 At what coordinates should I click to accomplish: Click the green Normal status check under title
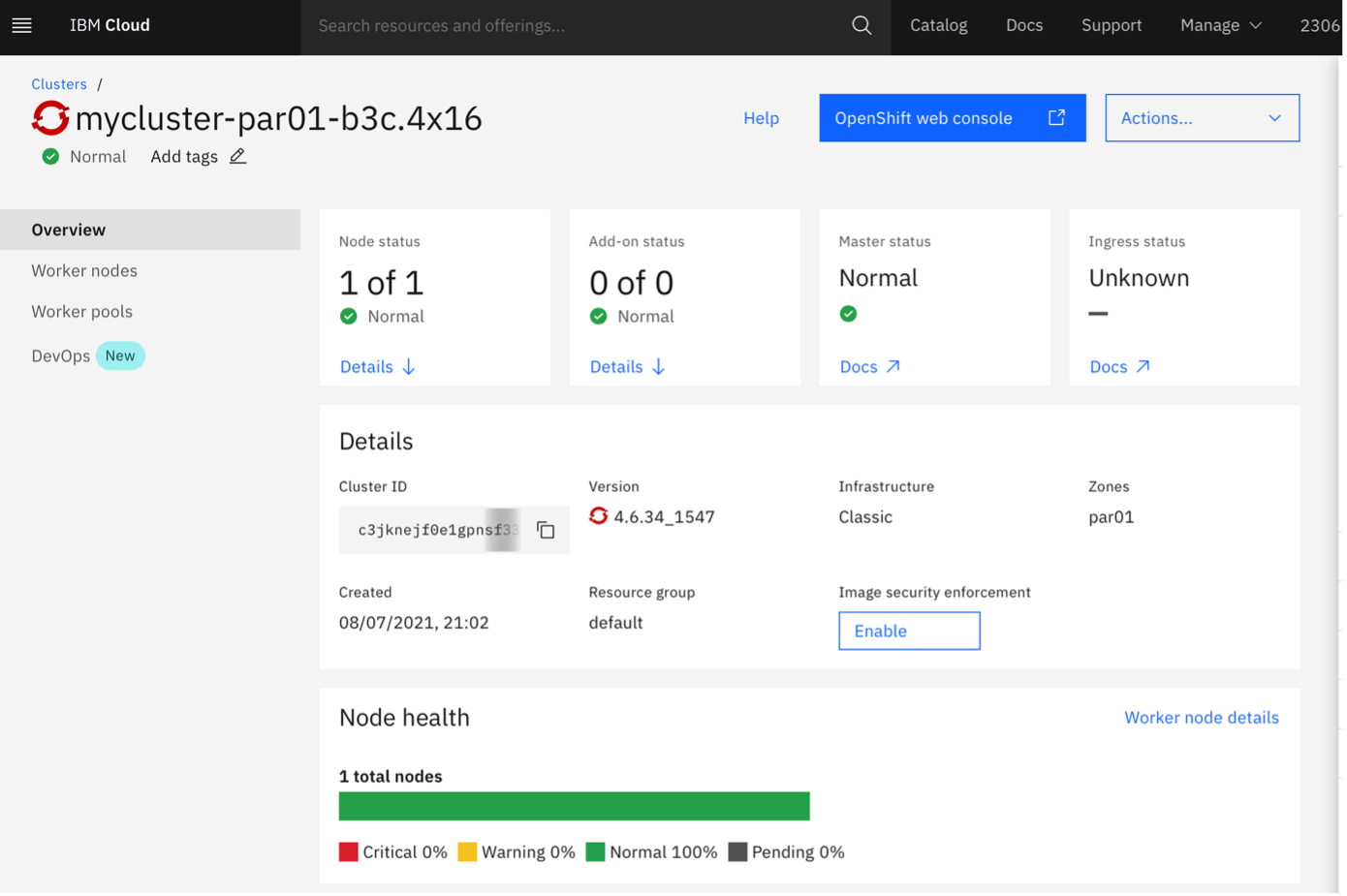click(50, 157)
